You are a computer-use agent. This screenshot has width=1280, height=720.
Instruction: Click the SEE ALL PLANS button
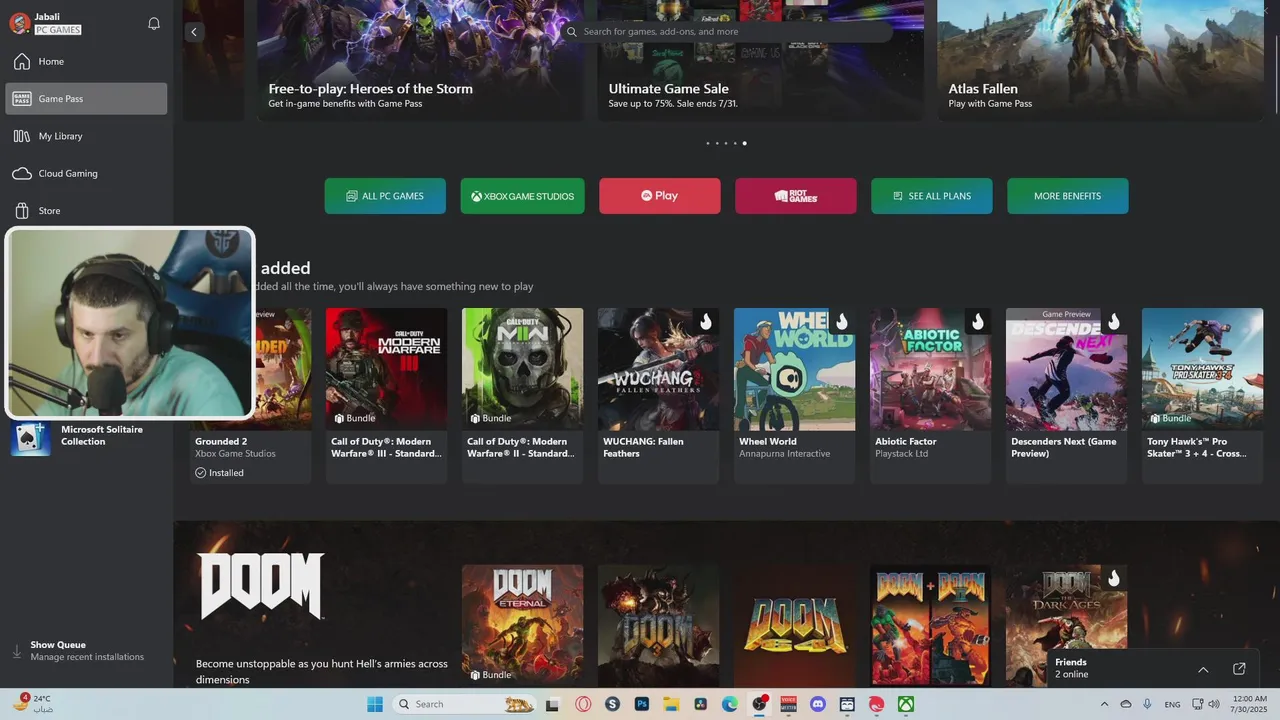[932, 196]
